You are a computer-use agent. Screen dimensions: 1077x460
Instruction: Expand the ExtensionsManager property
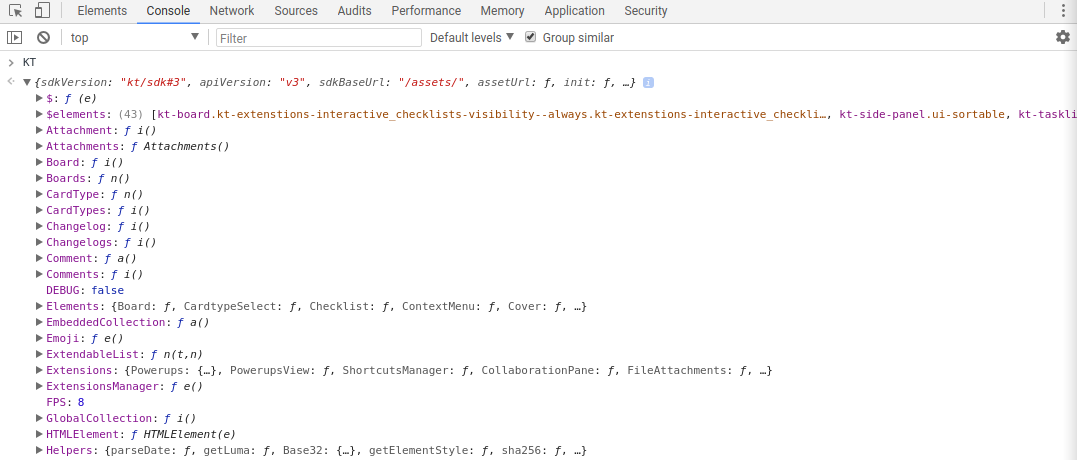click(40, 387)
